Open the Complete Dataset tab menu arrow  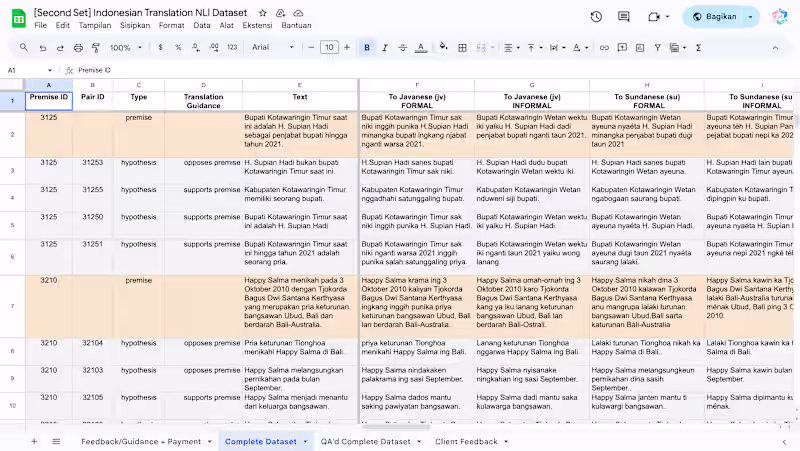[306, 441]
